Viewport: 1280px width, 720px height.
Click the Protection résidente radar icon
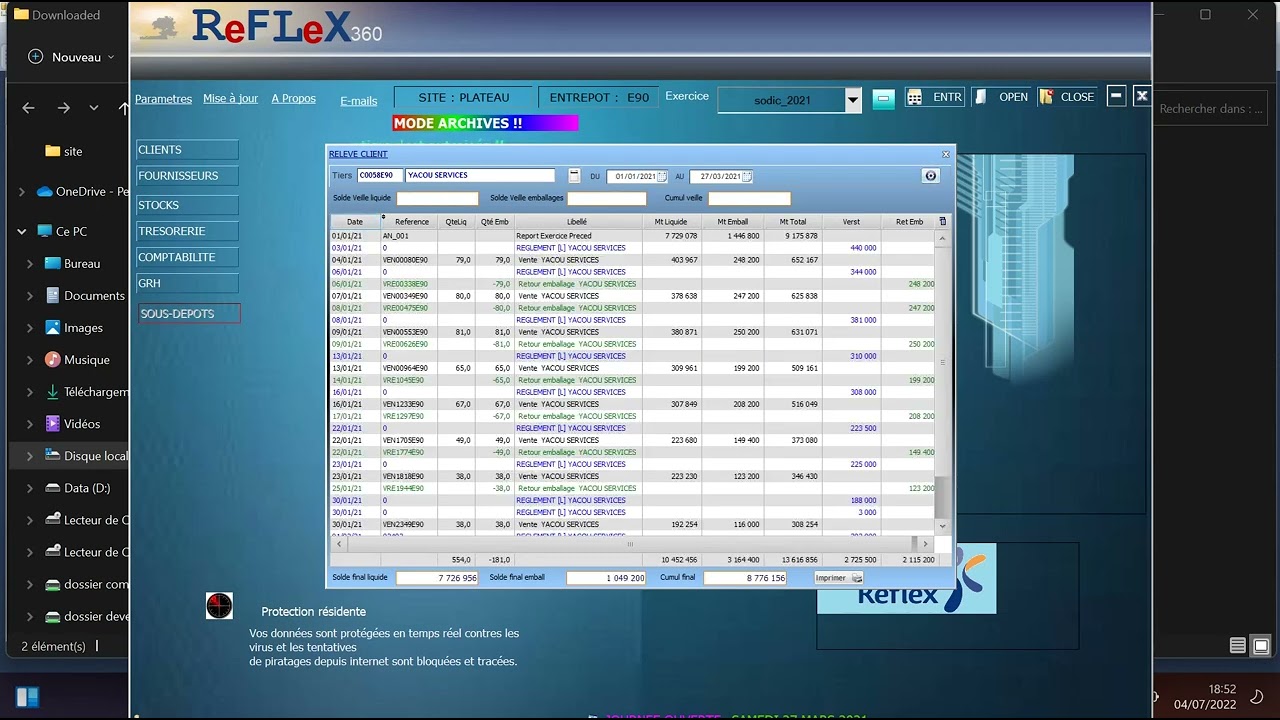pos(219,605)
